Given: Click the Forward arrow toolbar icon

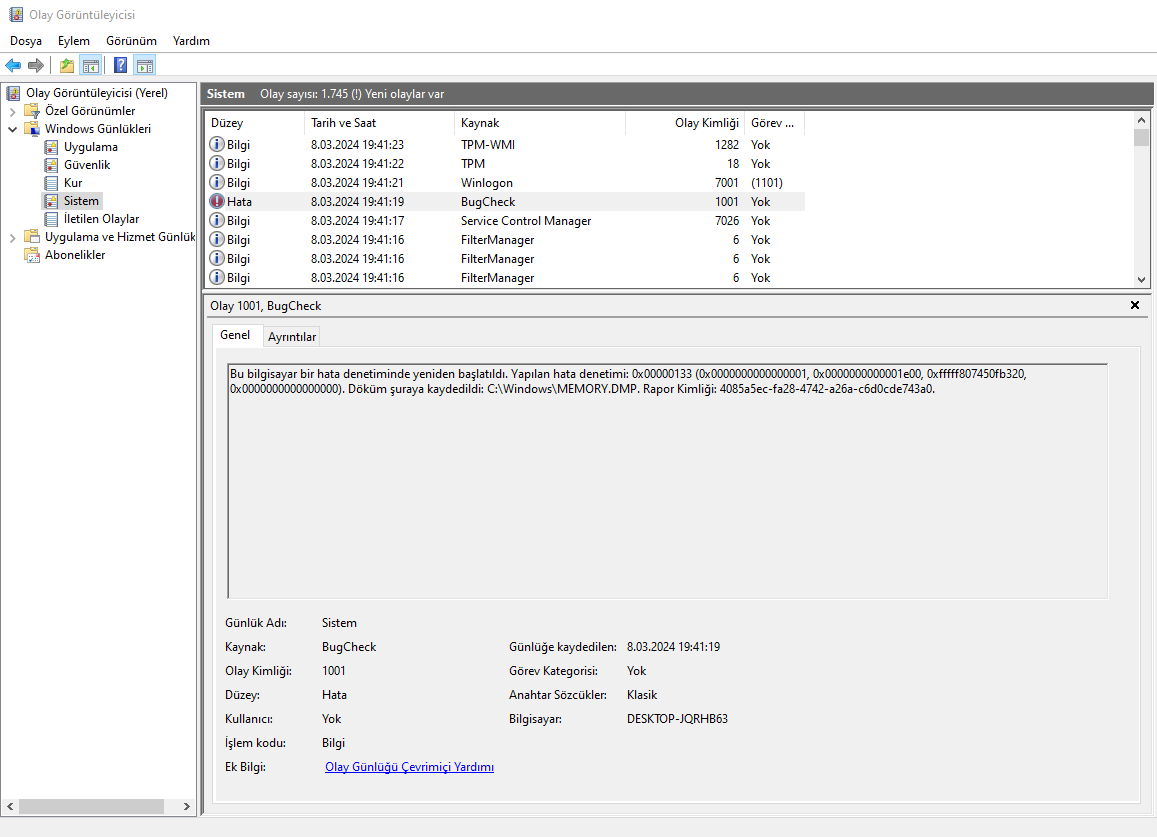Looking at the screenshot, I should pyautogui.click(x=35, y=66).
